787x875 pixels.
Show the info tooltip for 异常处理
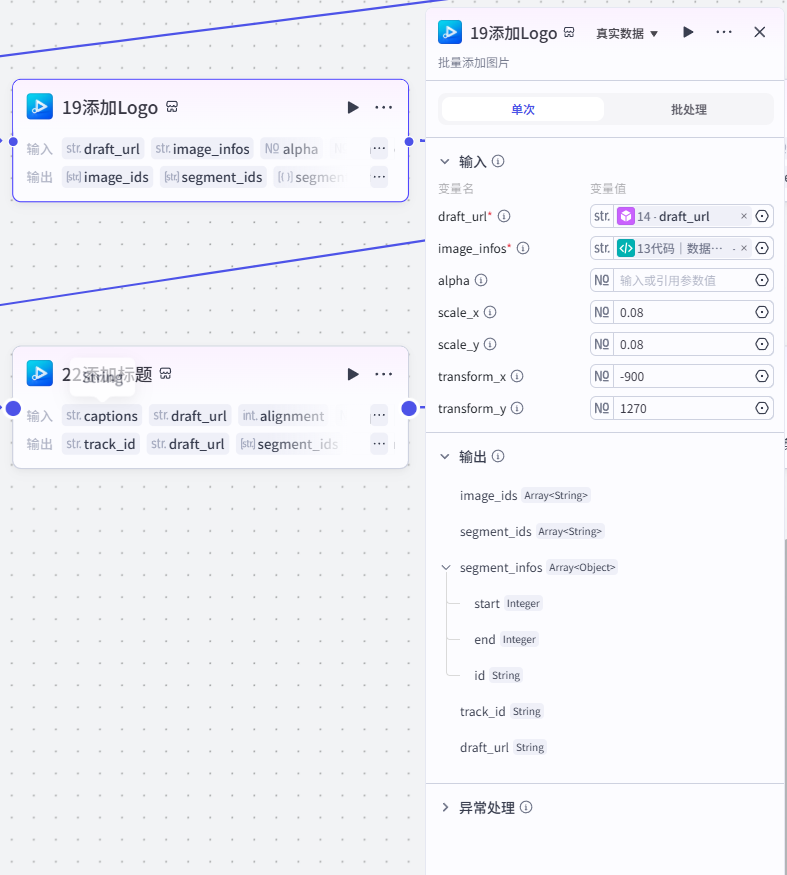pyautogui.click(x=526, y=807)
